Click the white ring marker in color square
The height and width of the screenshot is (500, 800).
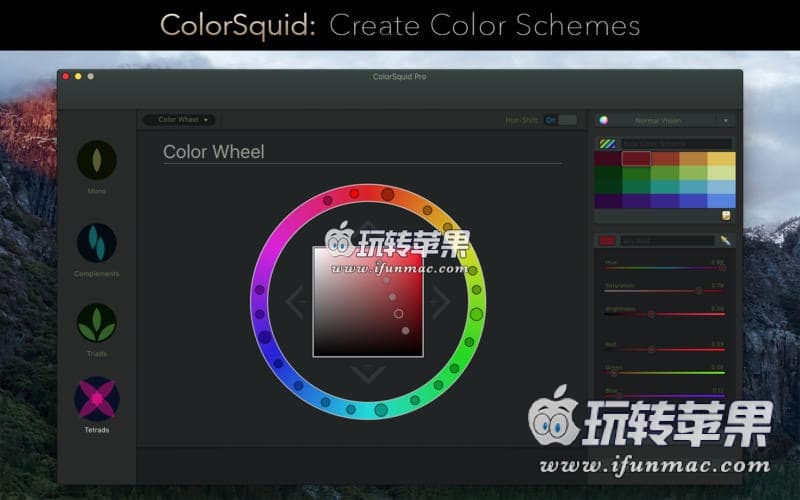click(398, 314)
